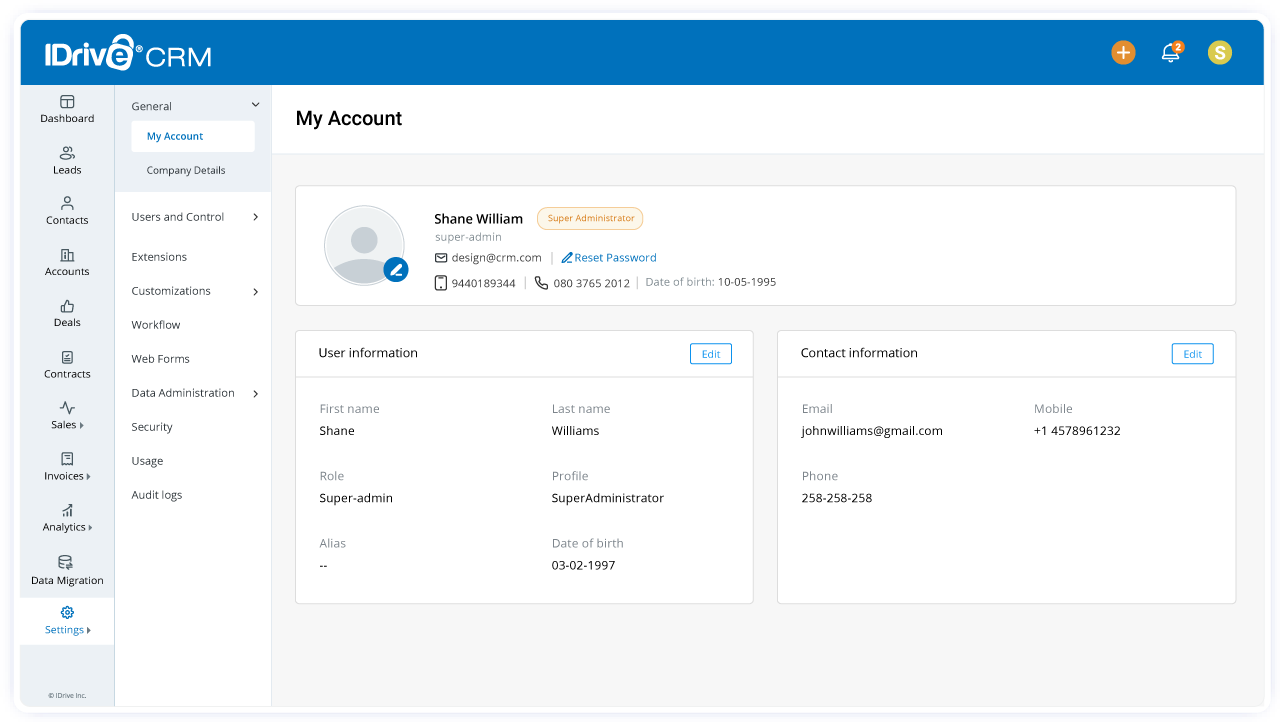Open the Audit logs page
Viewport: 1282px width, 722px height.
pos(157,493)
